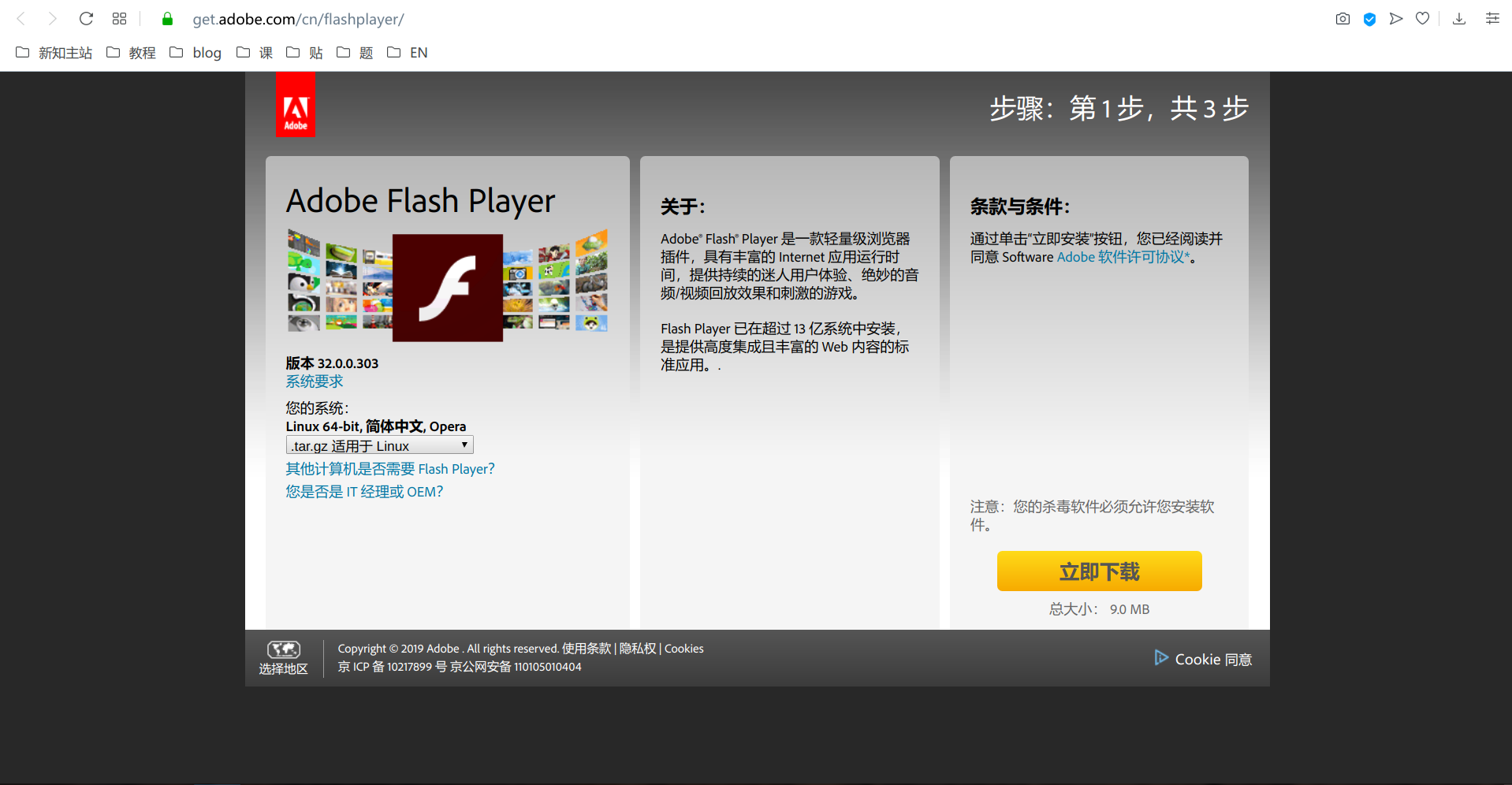The width and height of the screenshot is (1512, 785).
Task: Reload the page with the refresh icon
Action: coord(86,18)
